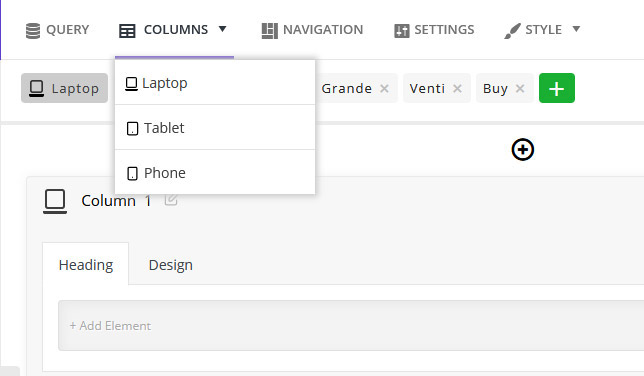Remove the Venti column

coord(458,88)
